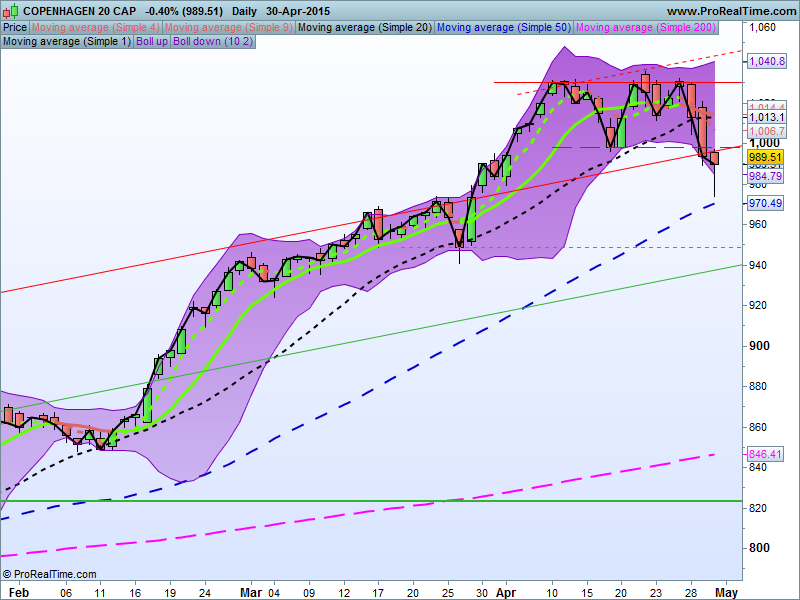Open Boll down (10 2) indicator label

click(x=213, y=41)
